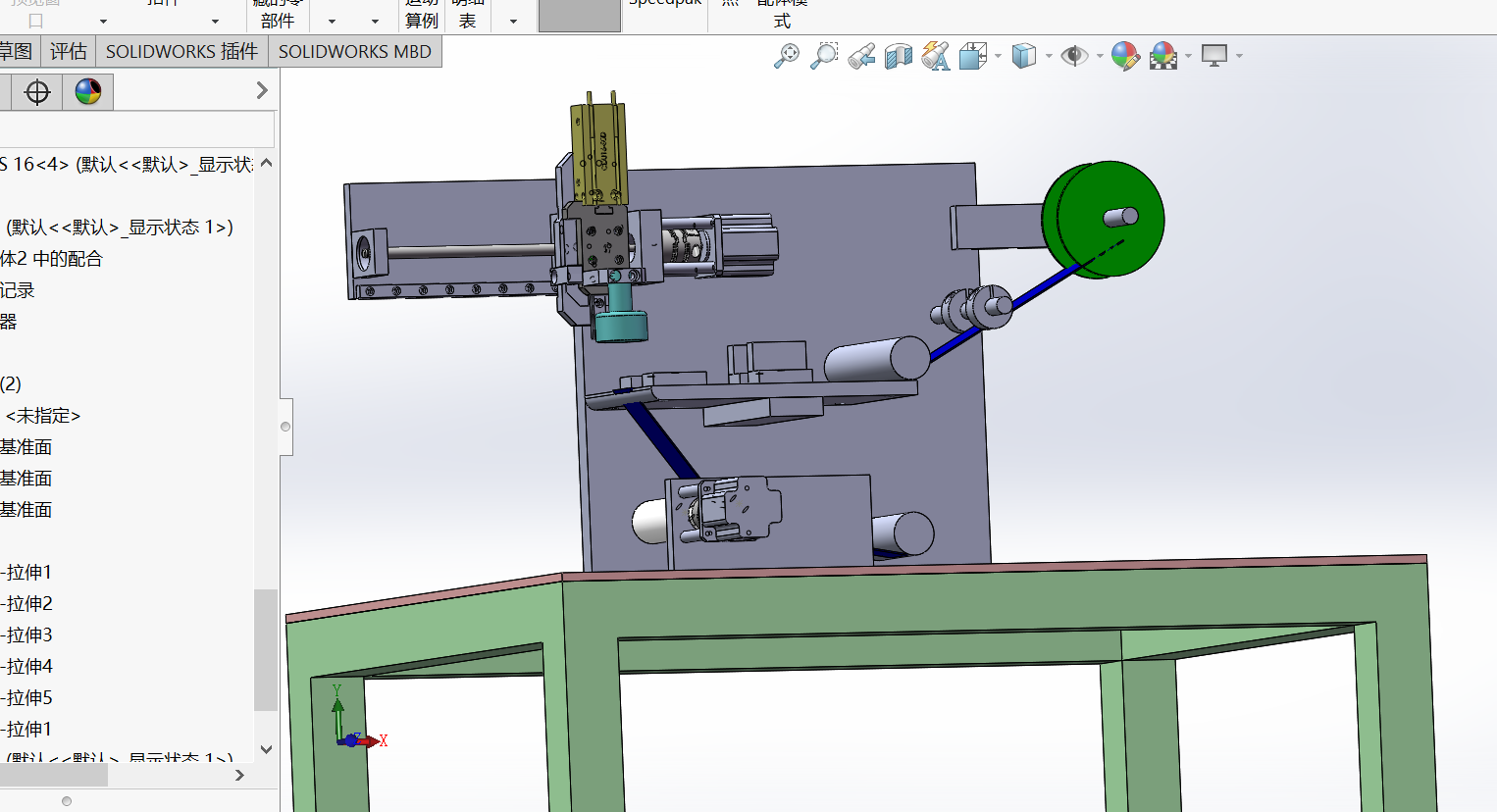Switch to the 评估 tab
This screenshot has width=1497, height=812.
point(69,51)
